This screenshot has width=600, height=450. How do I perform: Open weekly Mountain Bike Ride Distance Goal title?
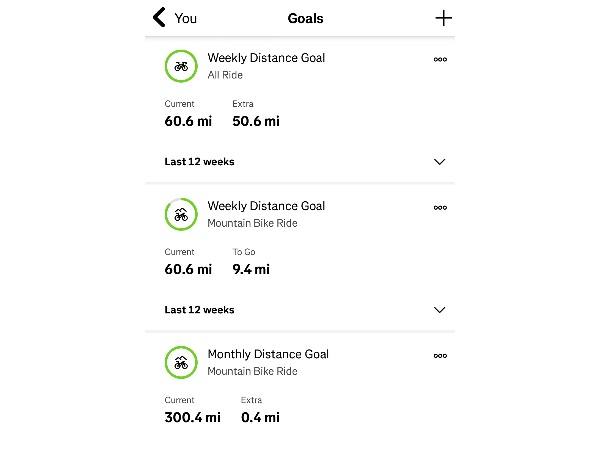266,206
